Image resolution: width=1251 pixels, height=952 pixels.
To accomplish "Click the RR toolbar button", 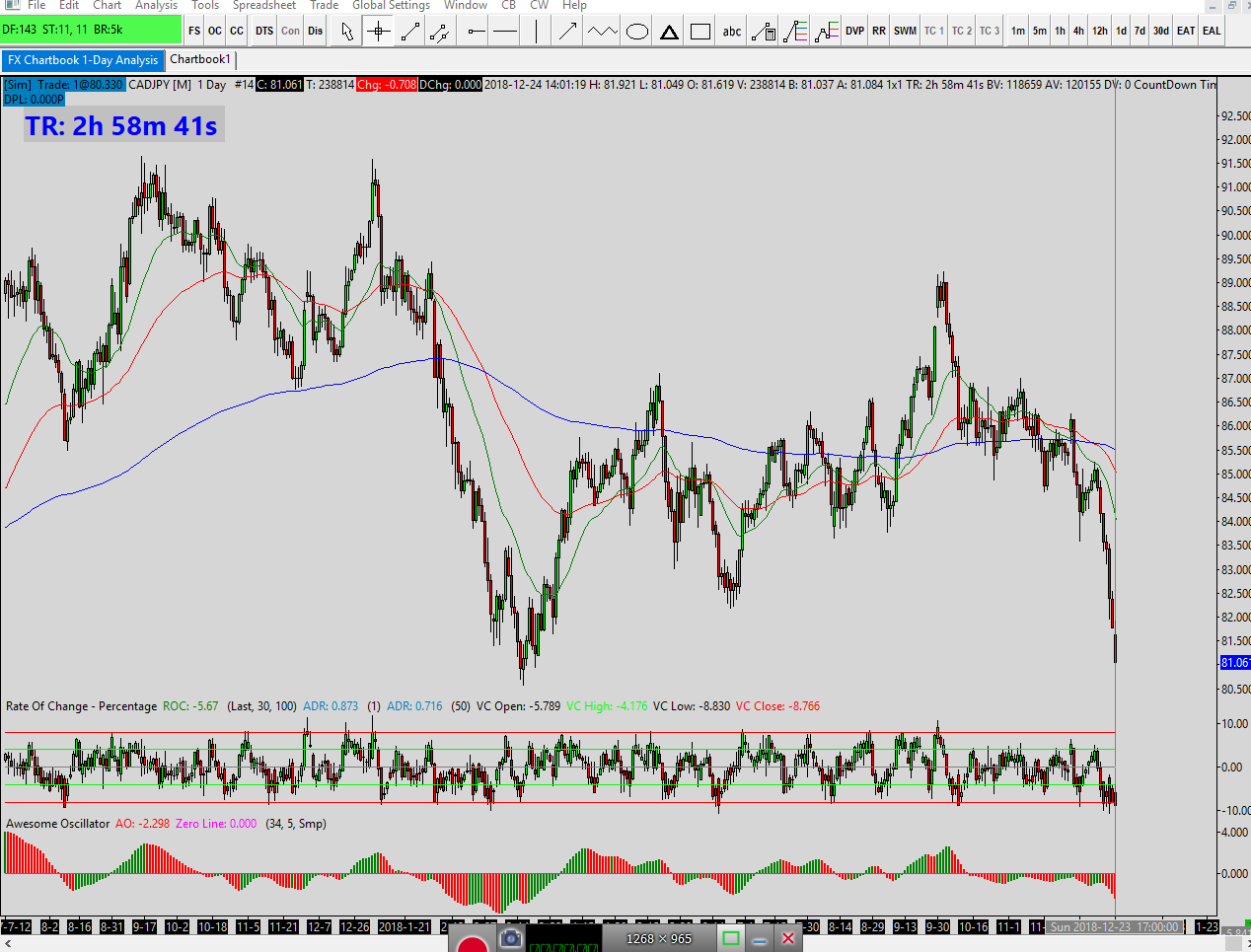I will 879,32.
